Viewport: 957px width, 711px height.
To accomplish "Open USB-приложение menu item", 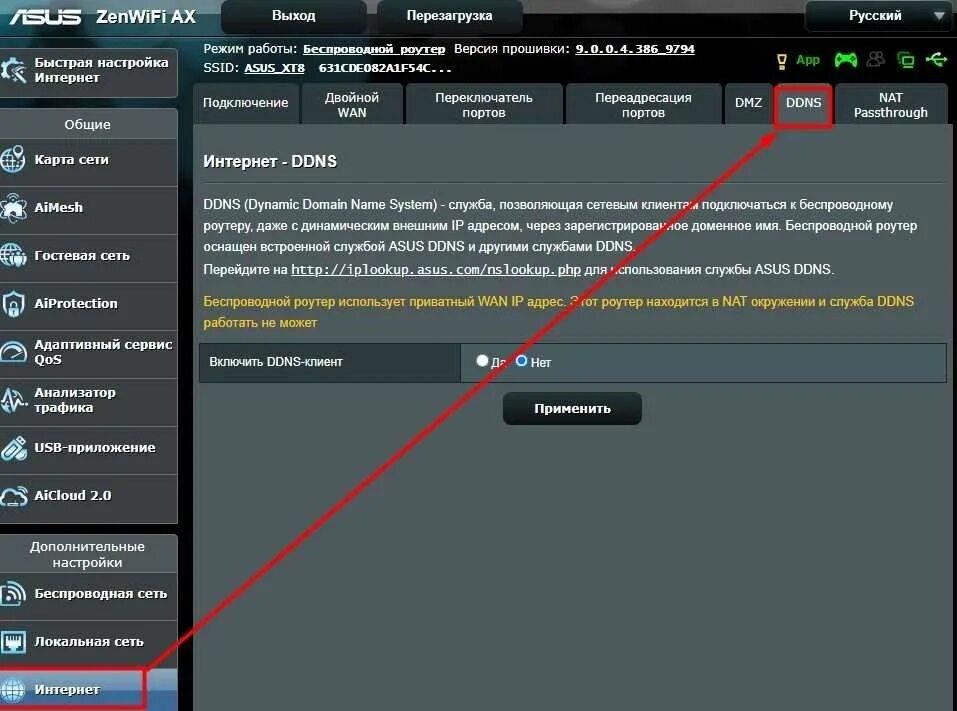I will coord(88,448).
